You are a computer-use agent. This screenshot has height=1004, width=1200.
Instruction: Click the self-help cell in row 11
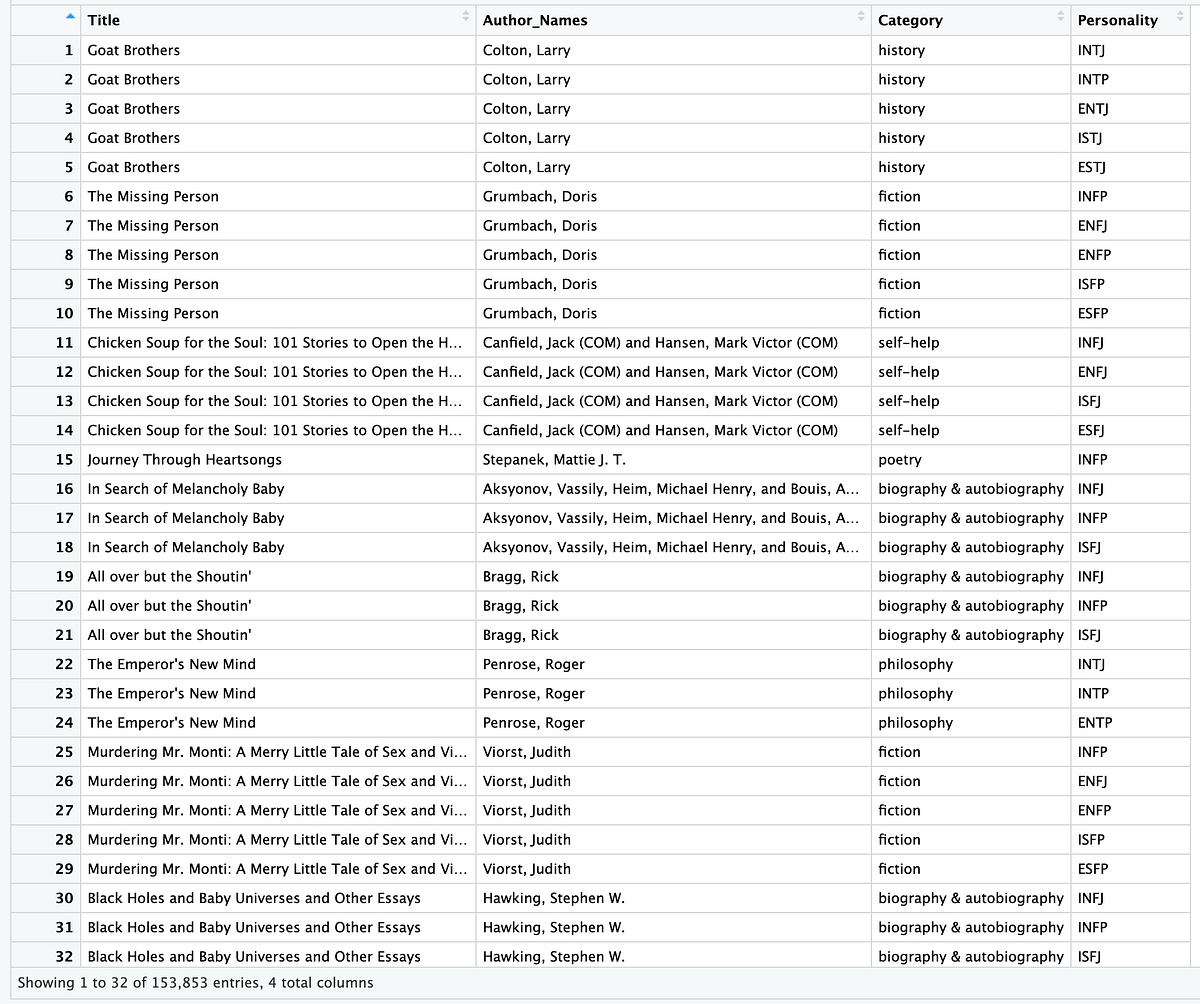pyautogui.click(x=971, y=342)
